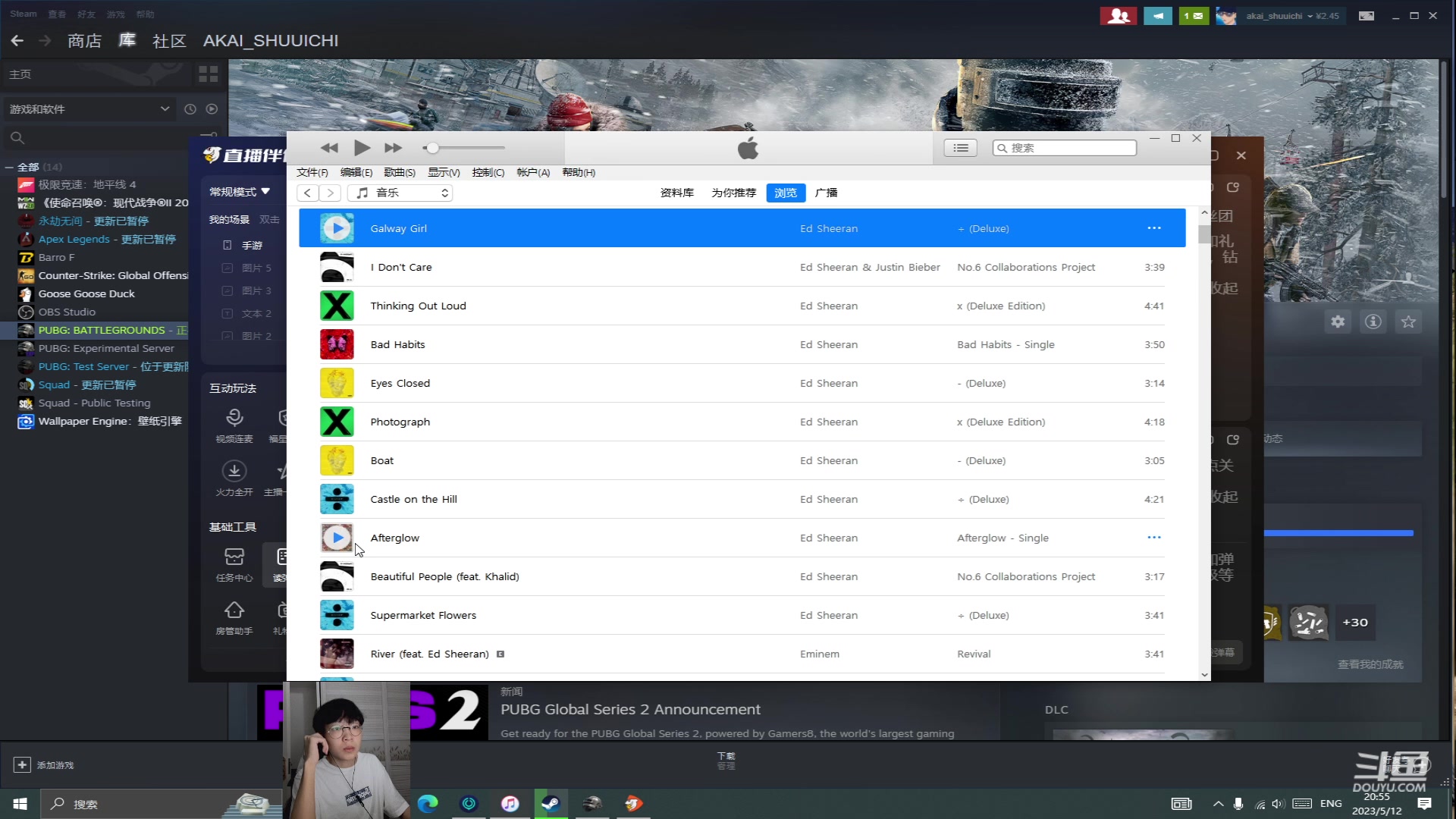
Task: Play Afterglow via its artwork button
Action: (x=337, y=538)
